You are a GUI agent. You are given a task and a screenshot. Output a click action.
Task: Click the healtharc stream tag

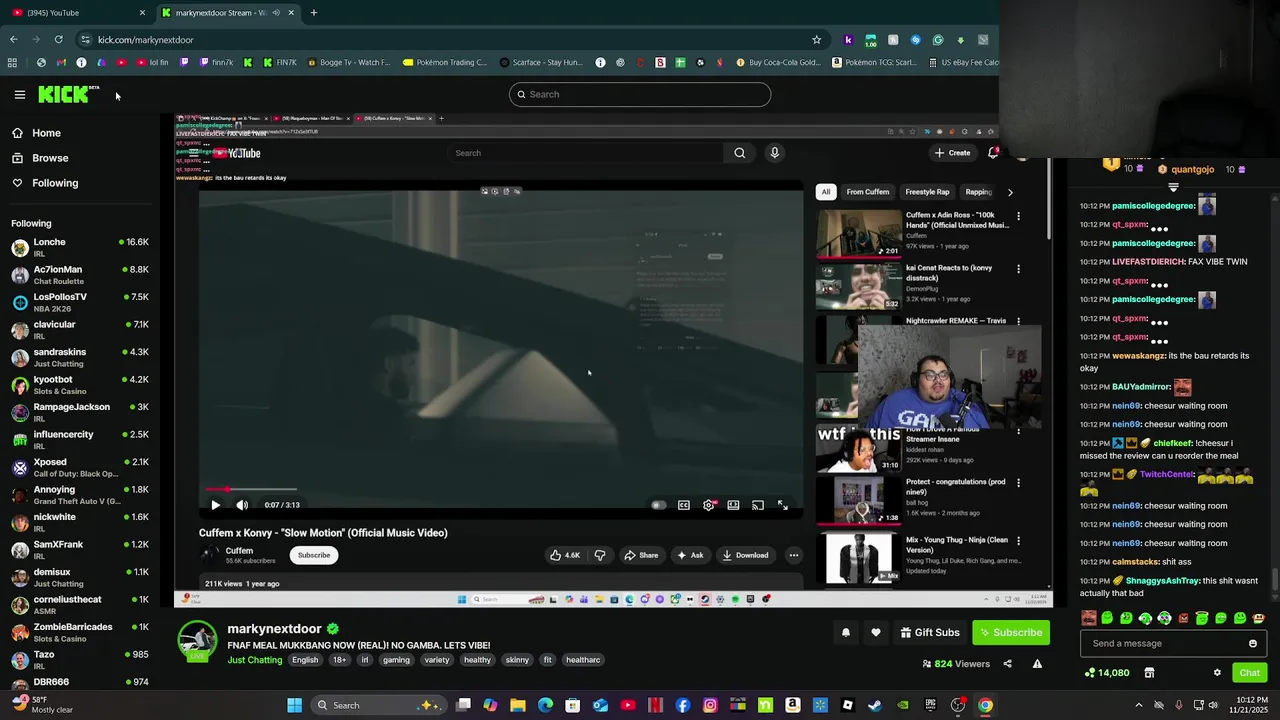[583, 660]
